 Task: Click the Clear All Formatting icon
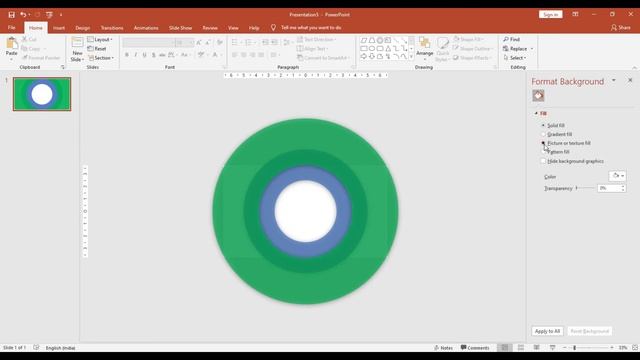point(220,42)
